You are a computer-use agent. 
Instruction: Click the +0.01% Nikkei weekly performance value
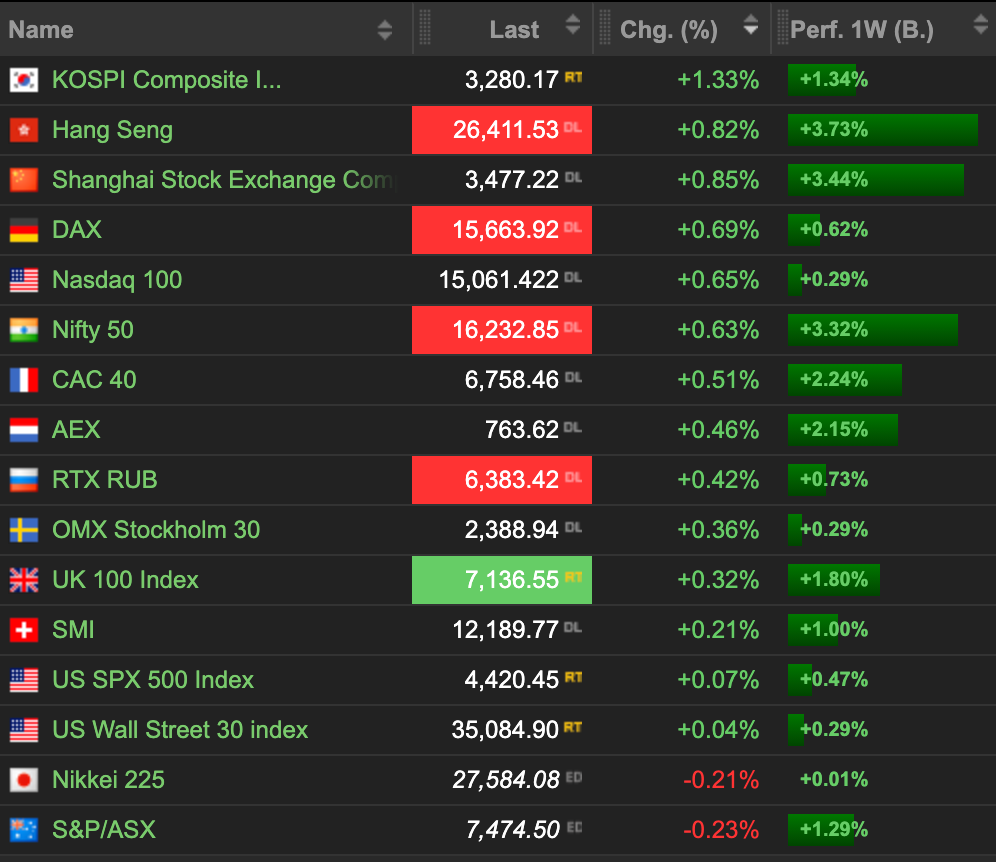[x=834, y=779]
